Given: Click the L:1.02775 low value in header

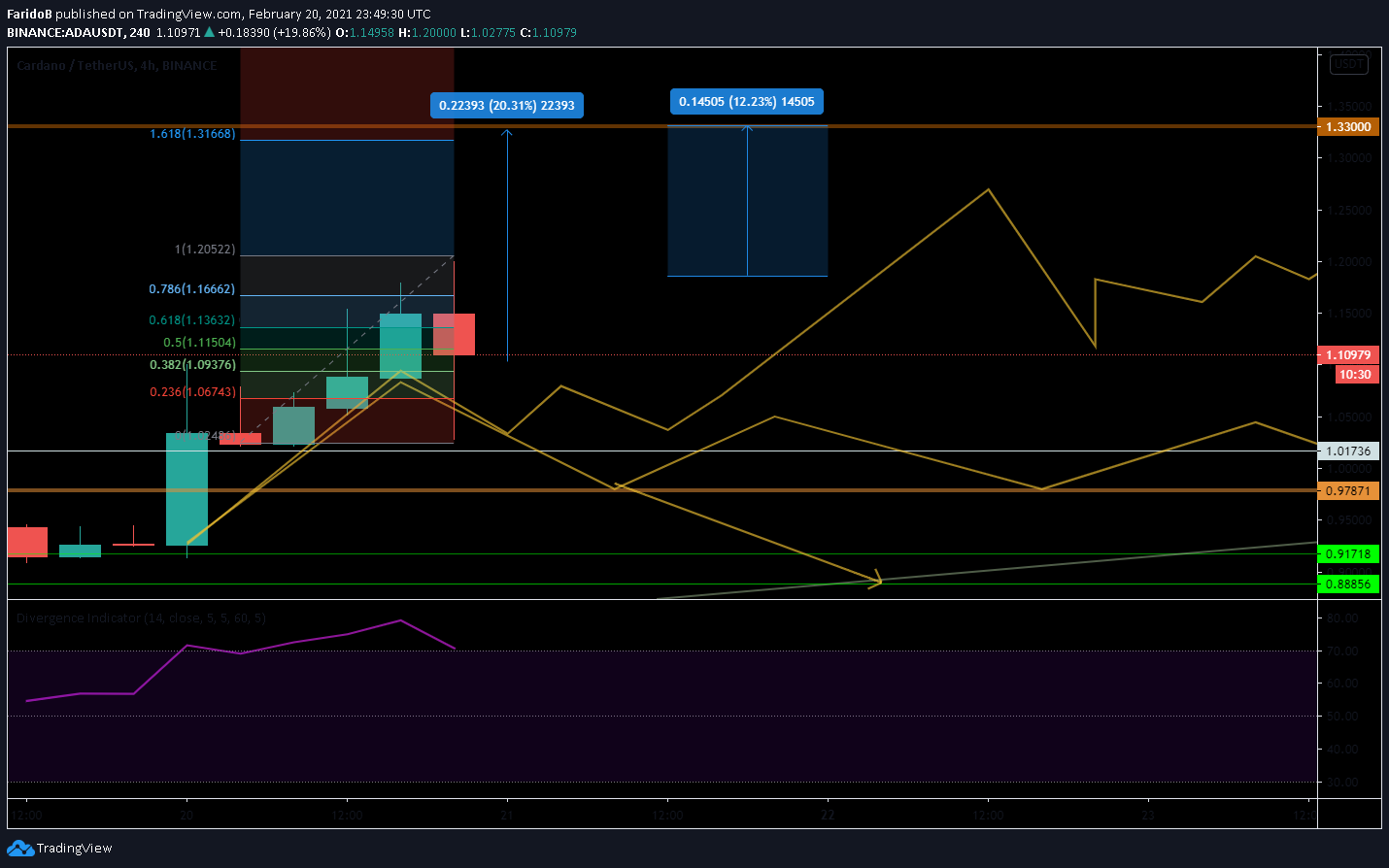Looking at the screenshot, I should click(x=488, y=33).
